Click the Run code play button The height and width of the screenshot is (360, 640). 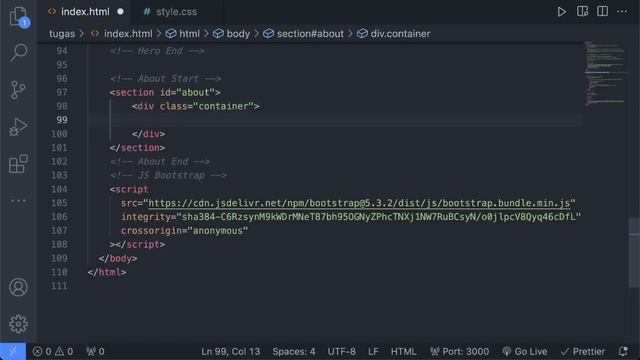(x=562, y=12)
